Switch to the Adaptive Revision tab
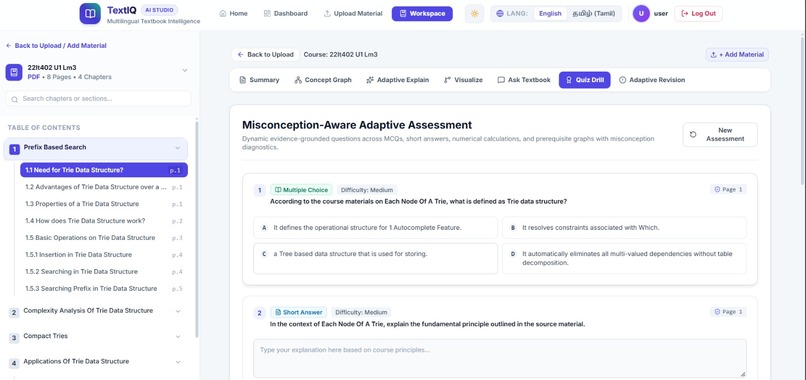The height and width of the screenshot is (380, 806). [x=652, y=80]
